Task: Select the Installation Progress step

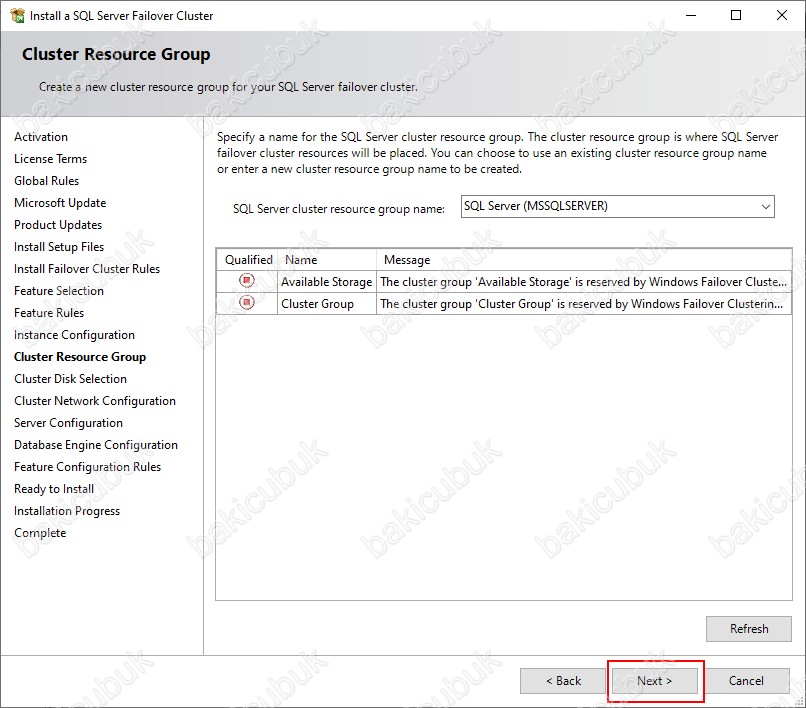Action: (x=67, y=511)
